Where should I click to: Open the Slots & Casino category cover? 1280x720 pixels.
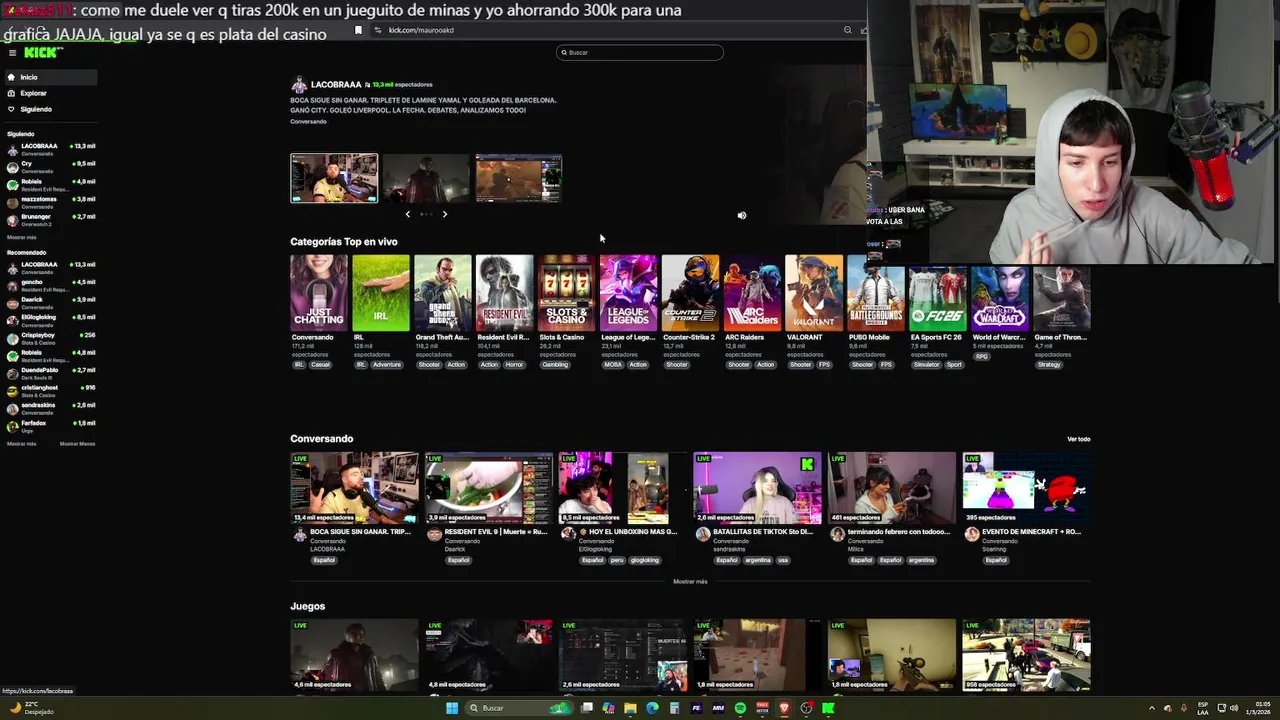tap(567, 292)
